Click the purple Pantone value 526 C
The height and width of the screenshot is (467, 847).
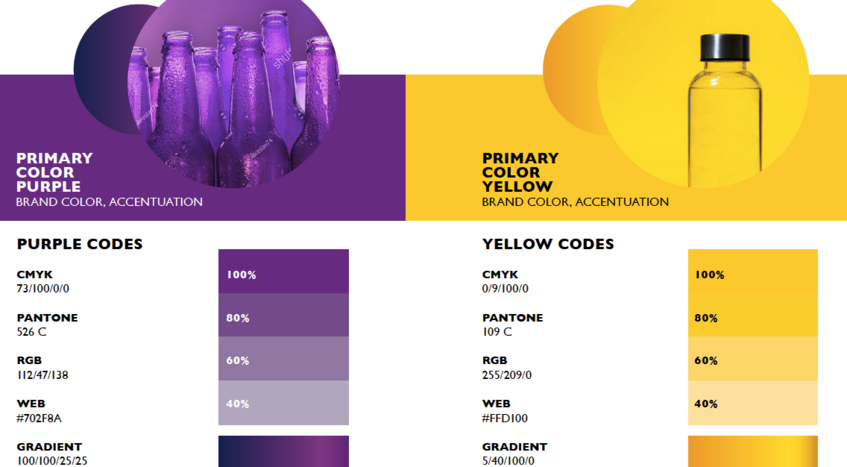(x=31, y=331)
